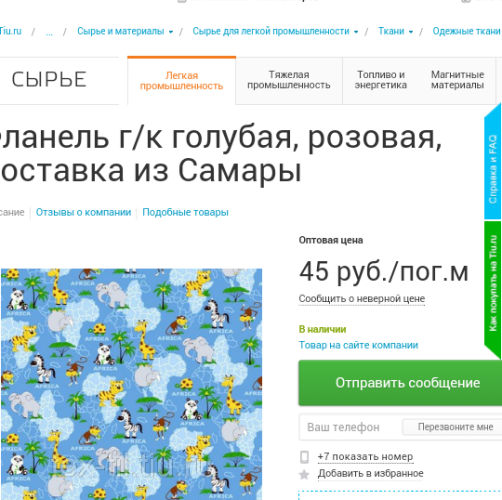Click the star favorites icon
Viewport: 502px width, 500px height.
(x=304, y=474)
